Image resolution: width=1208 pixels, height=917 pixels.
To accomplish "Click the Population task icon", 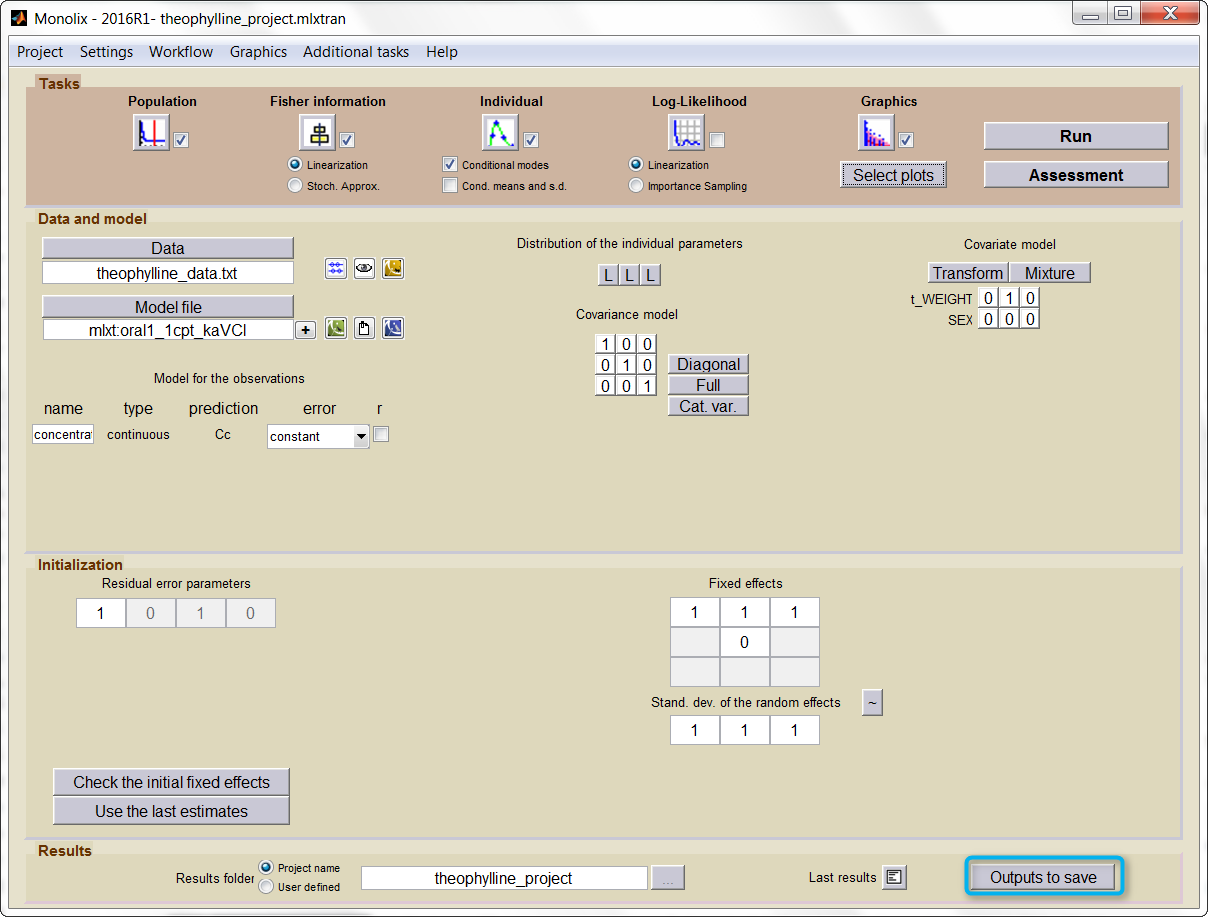I will [x=151, y=132].
